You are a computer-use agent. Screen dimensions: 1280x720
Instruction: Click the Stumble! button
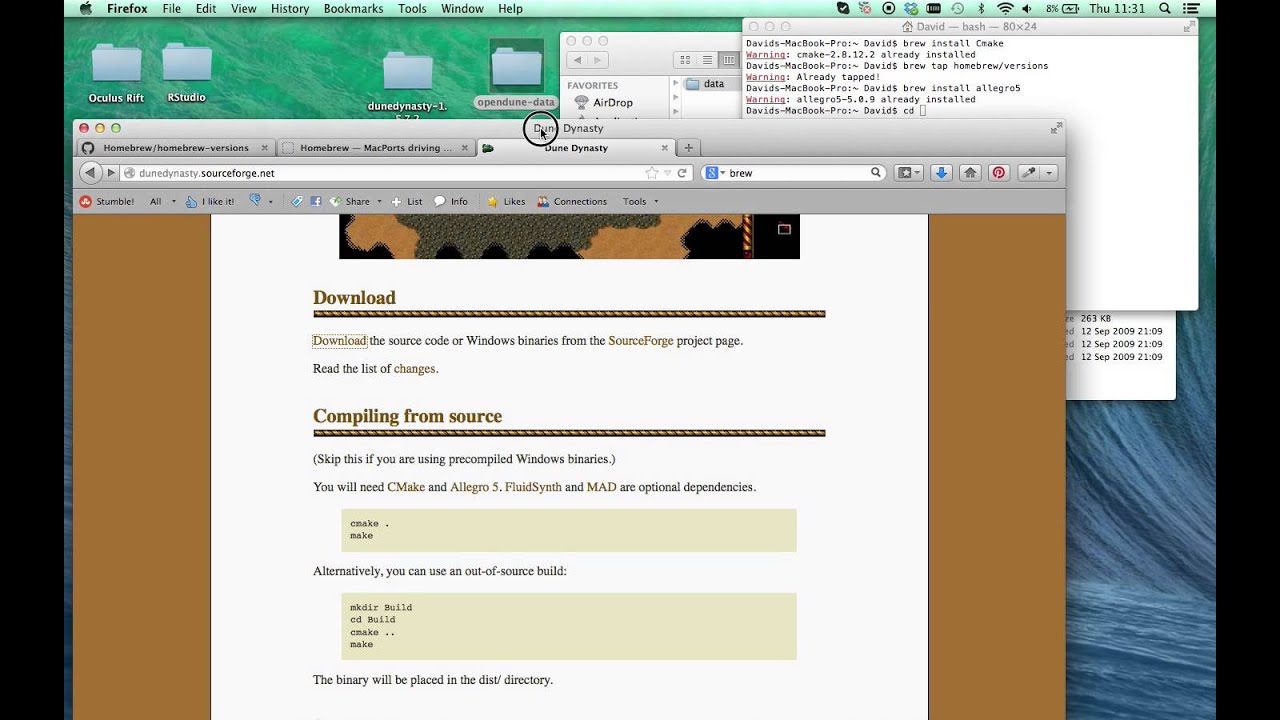pyautogui.click(x=107, y=201)
